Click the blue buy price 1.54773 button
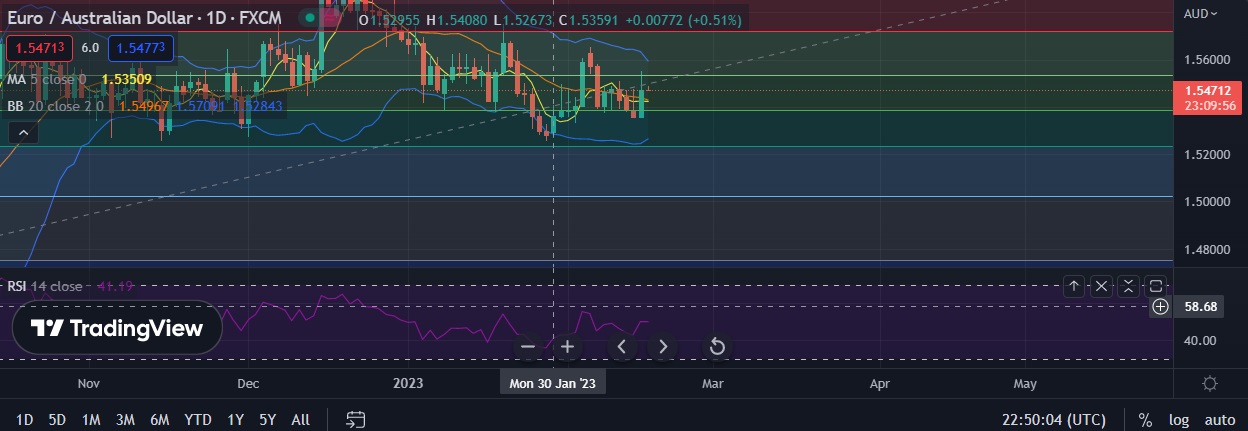Screen dimensions: 1248x431 pos(141,47)
